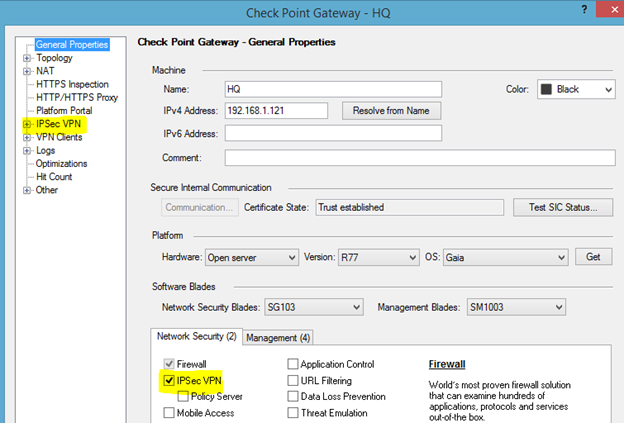Click the IPv6 Address field
This screenshot has height=423, width=624.
pos(333,133)
